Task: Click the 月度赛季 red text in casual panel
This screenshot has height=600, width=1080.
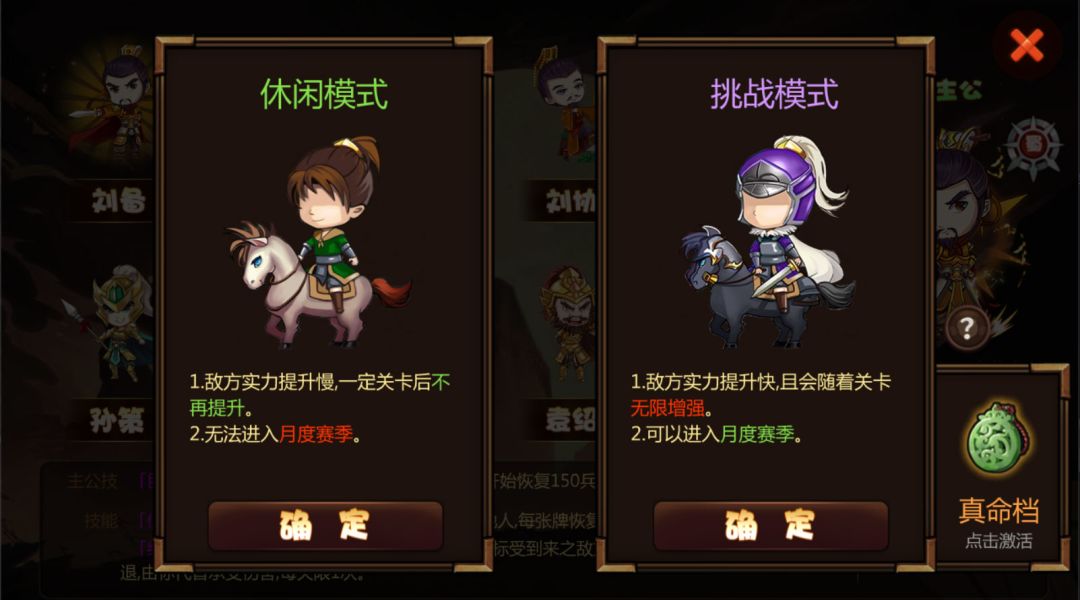Action: point(315,434)
